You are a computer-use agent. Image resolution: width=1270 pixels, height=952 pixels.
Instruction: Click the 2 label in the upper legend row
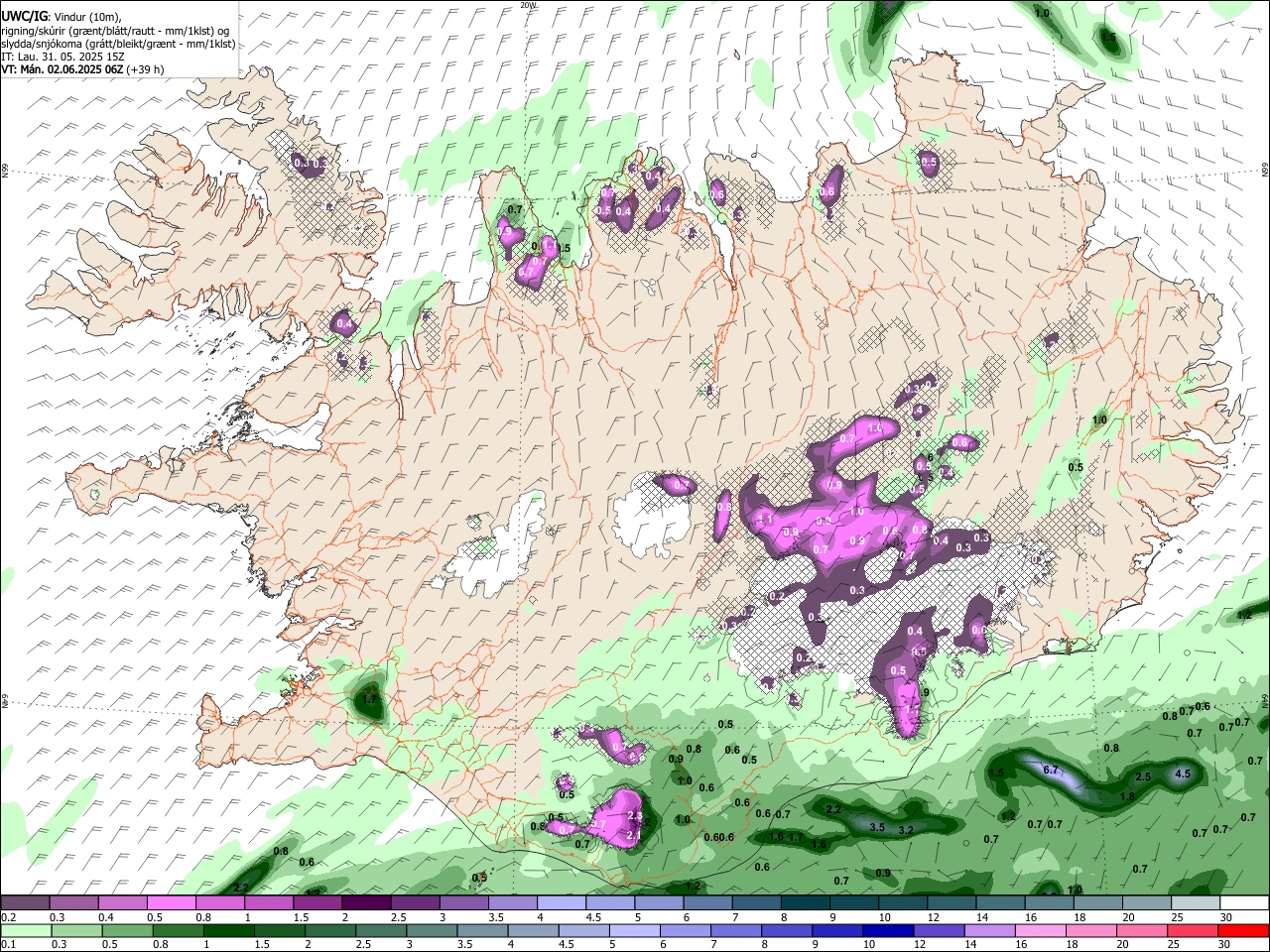pos(345,917)
